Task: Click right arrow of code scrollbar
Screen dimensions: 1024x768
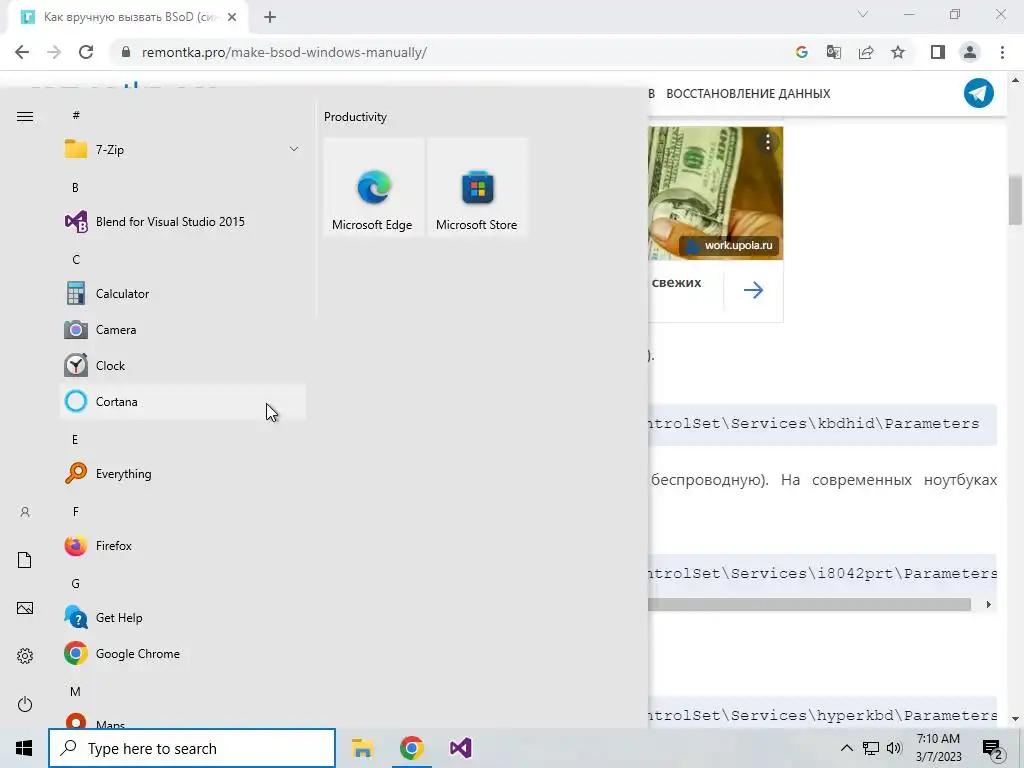Action: pyautogui.click(x=988, y=605)
